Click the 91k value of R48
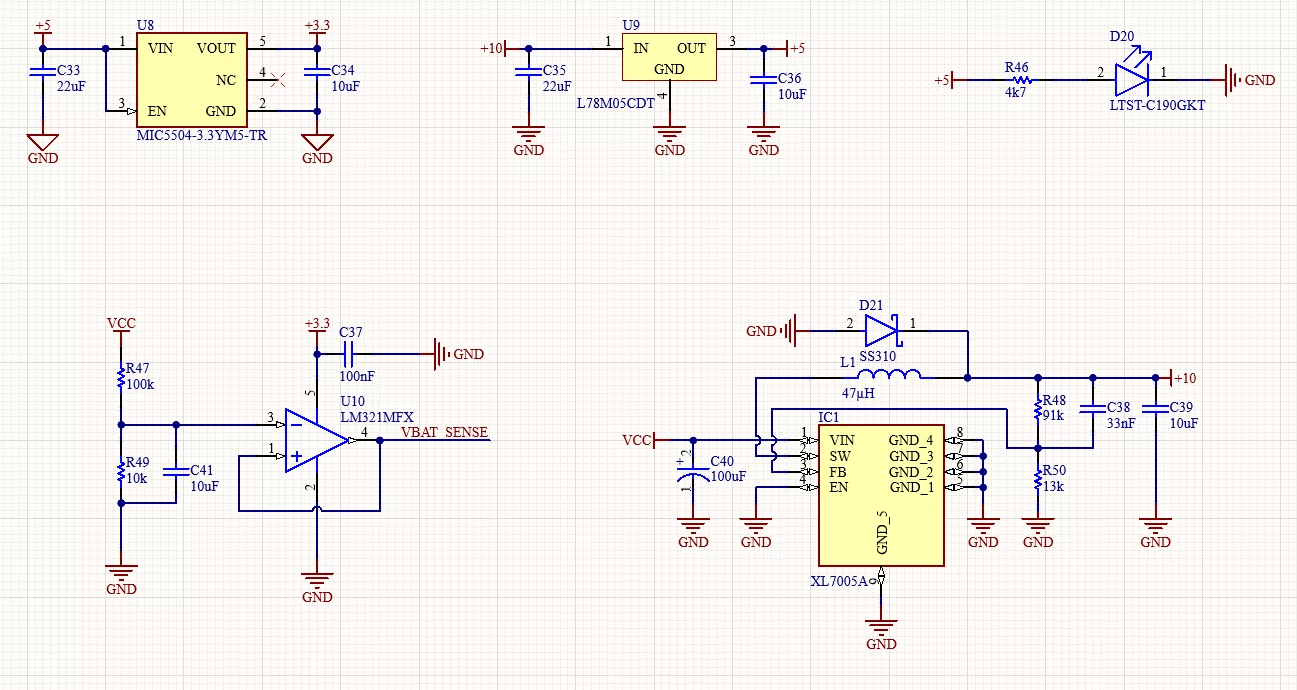1297x690 pixels. point(1053,414)
